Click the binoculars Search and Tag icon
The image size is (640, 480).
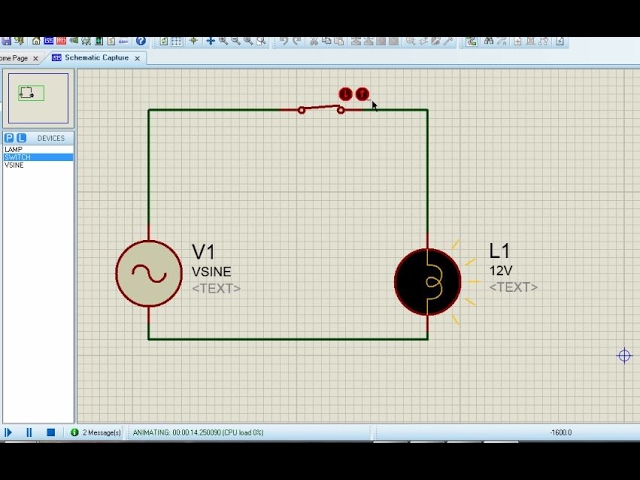[x=488, y=41]
